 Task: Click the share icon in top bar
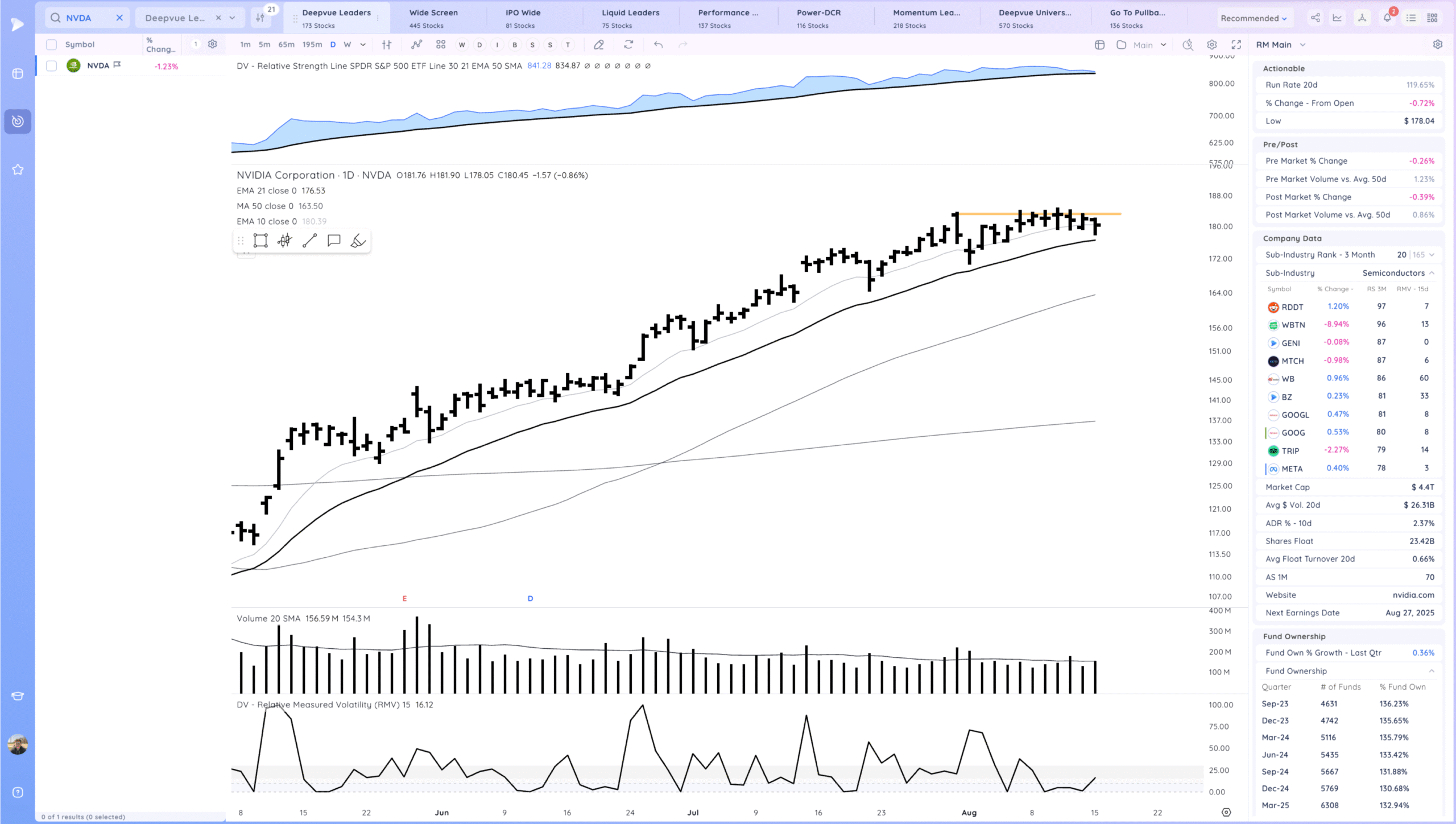pyautogui.click(x=1315, y=18)
